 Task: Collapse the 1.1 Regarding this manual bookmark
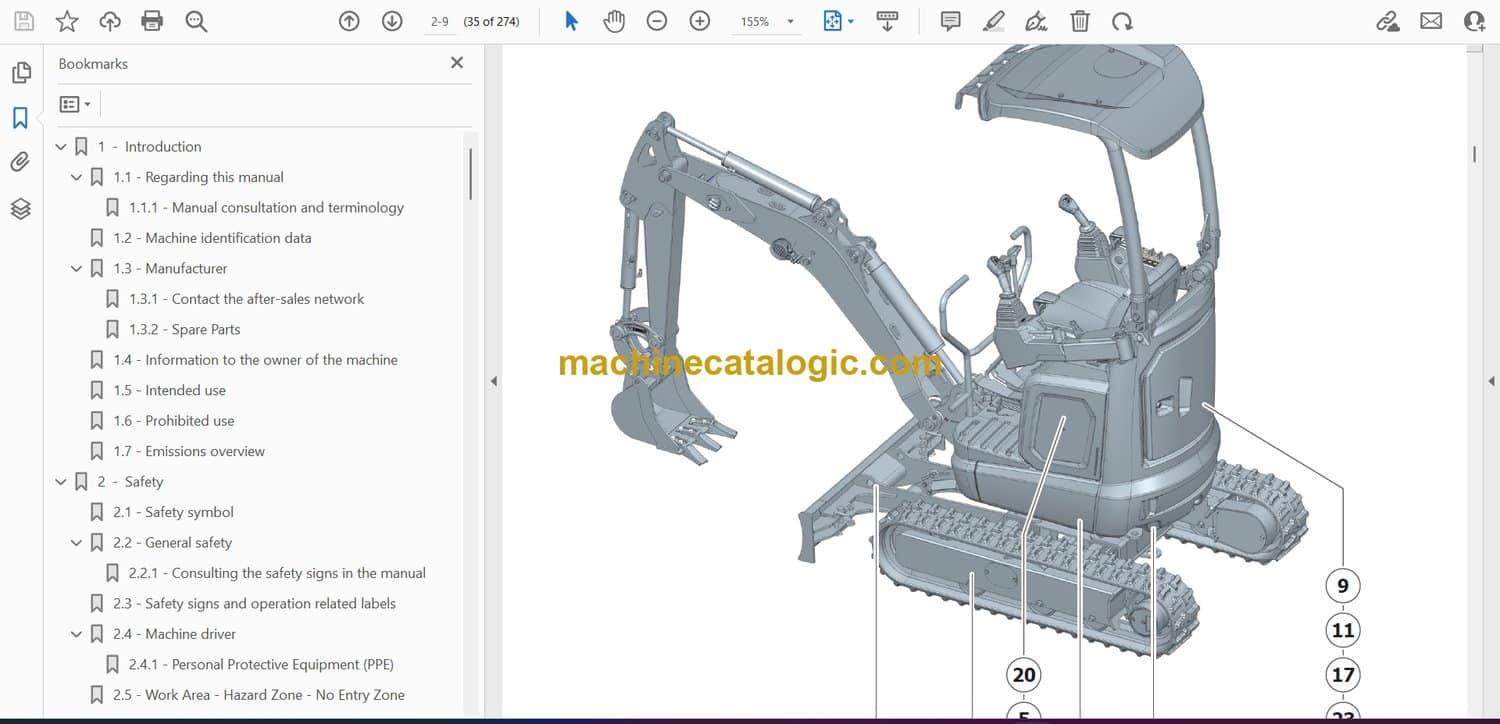[x=76, y=177]
